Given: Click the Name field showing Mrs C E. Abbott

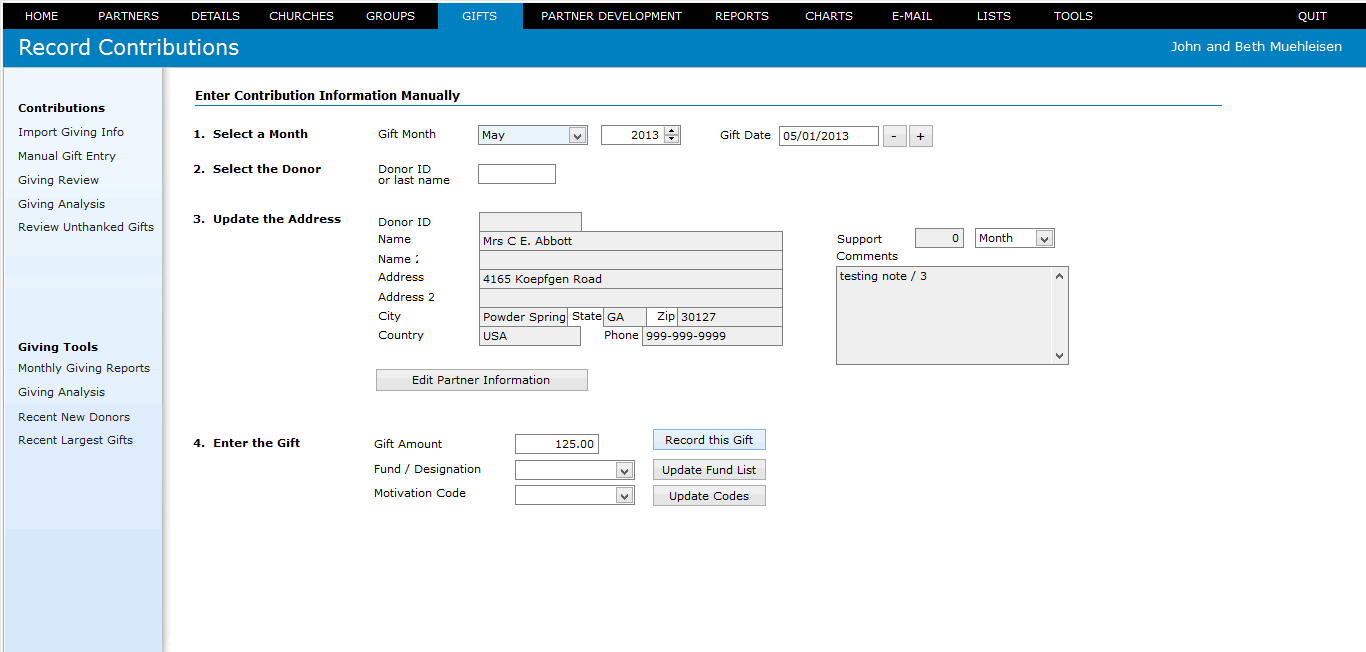Looking at the screenshot, I should (x=631, y=241).
